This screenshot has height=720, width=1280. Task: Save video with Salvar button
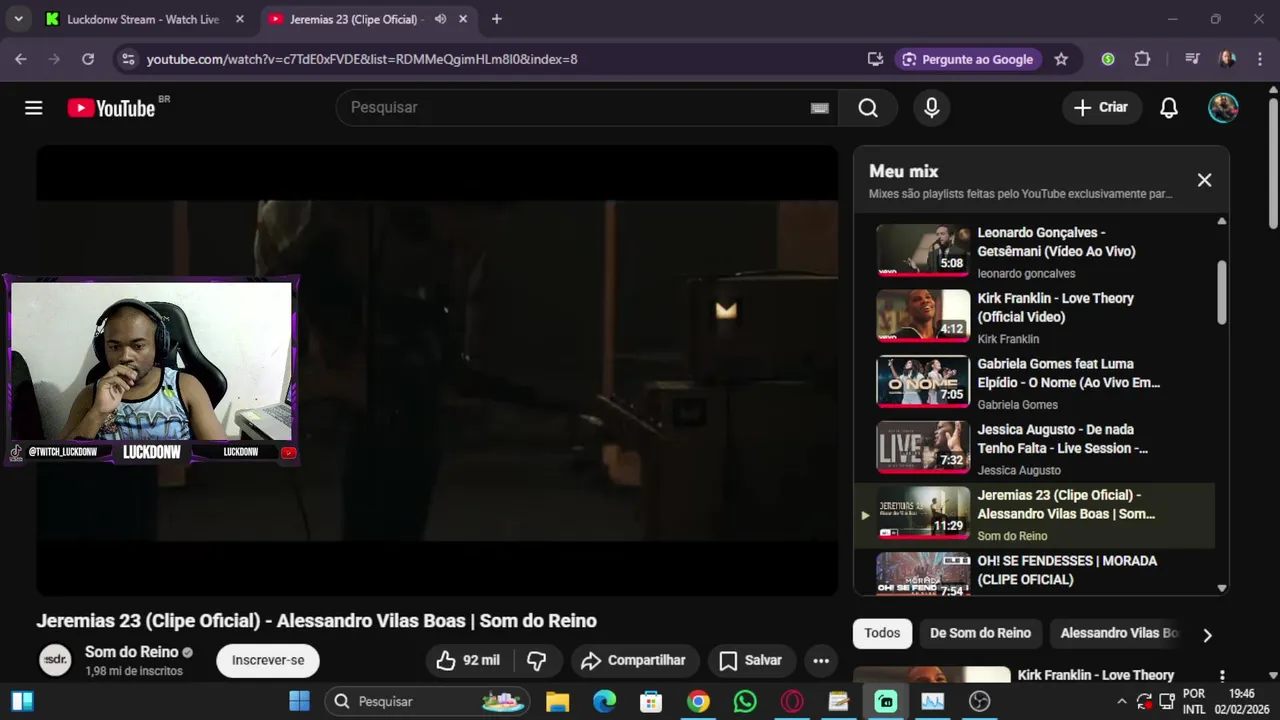pos(751,660)
